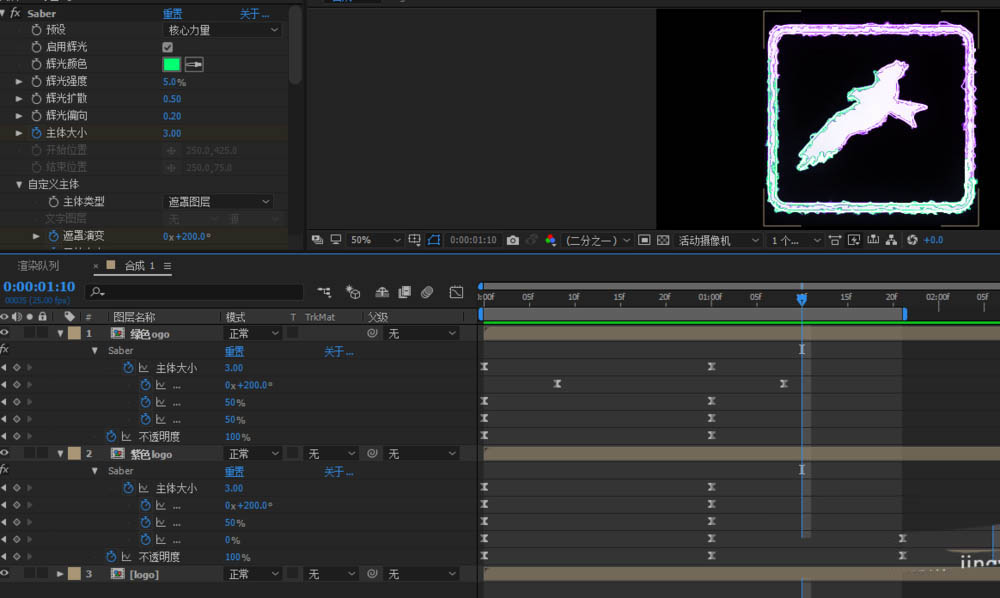
Task: Switch to the 渲染队列 tab
Action: 38,266
